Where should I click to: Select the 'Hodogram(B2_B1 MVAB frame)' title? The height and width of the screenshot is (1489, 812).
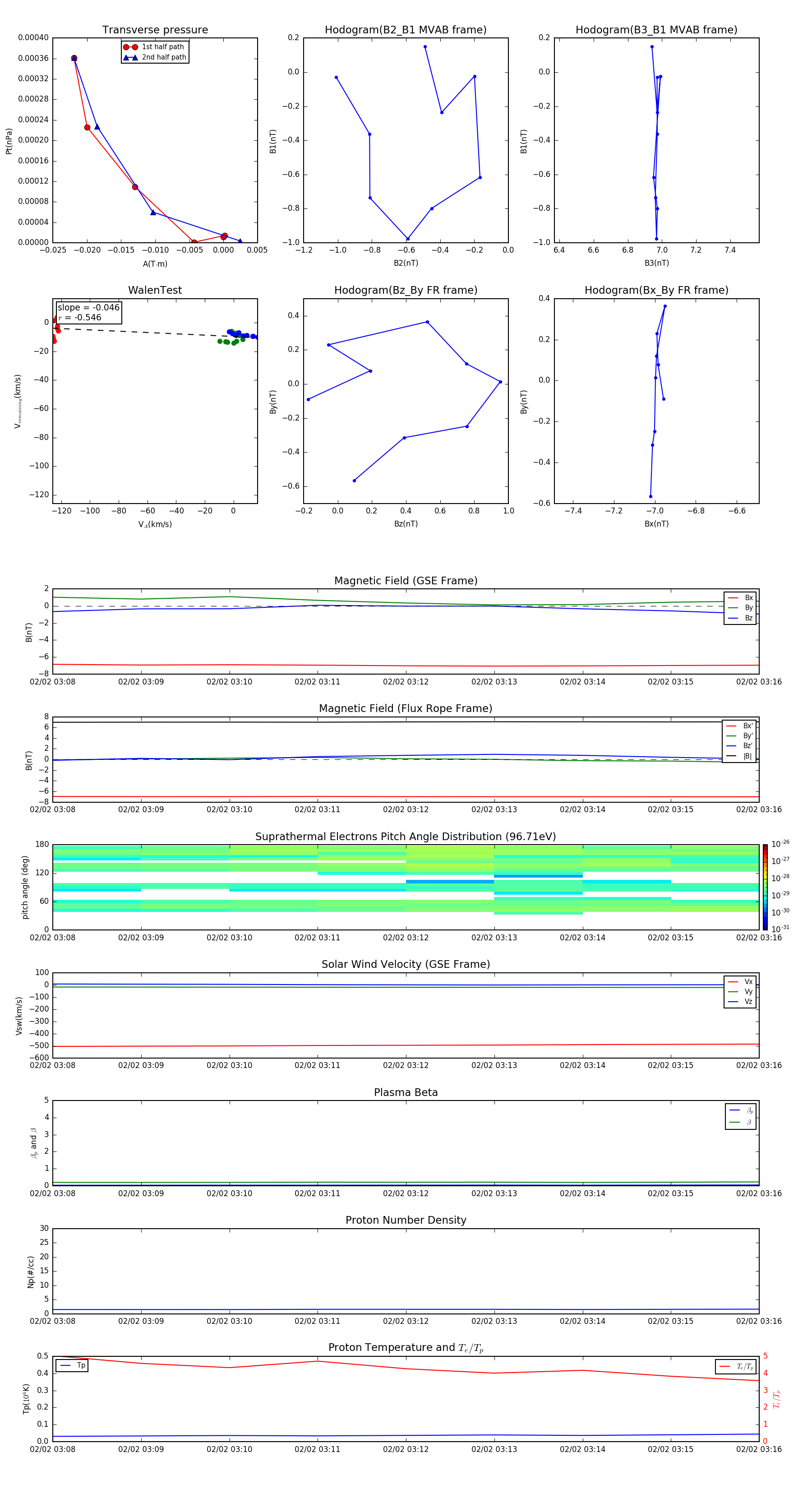click(x=406, y=30)
